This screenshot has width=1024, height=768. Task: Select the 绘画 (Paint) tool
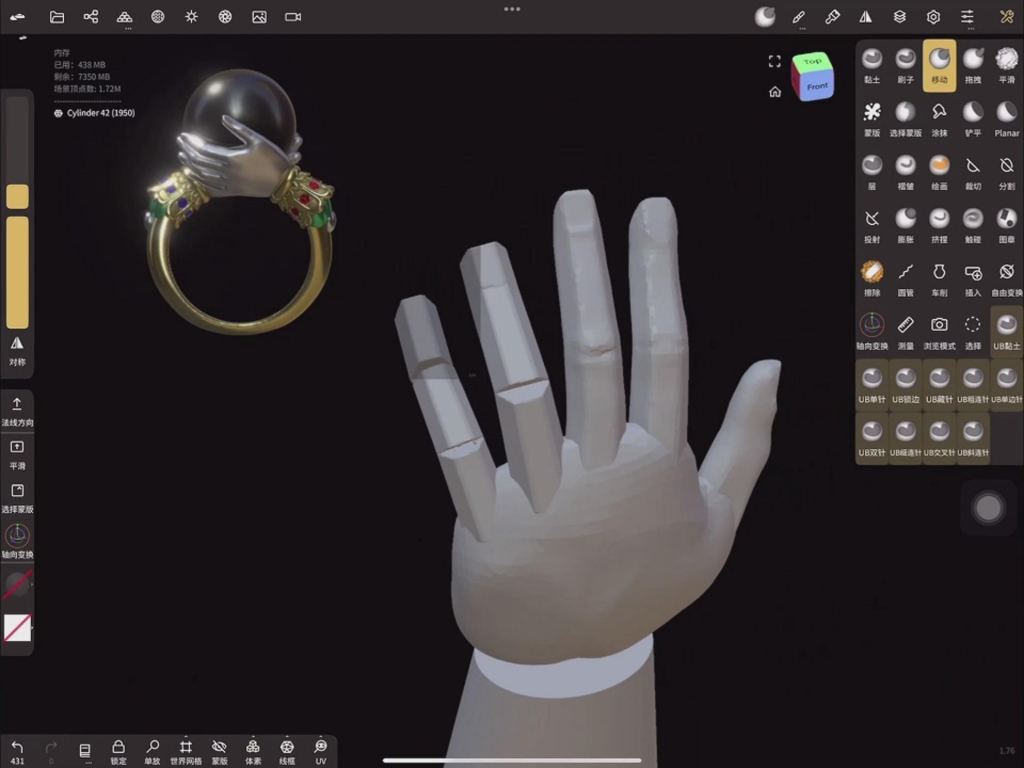coord(939,172)
